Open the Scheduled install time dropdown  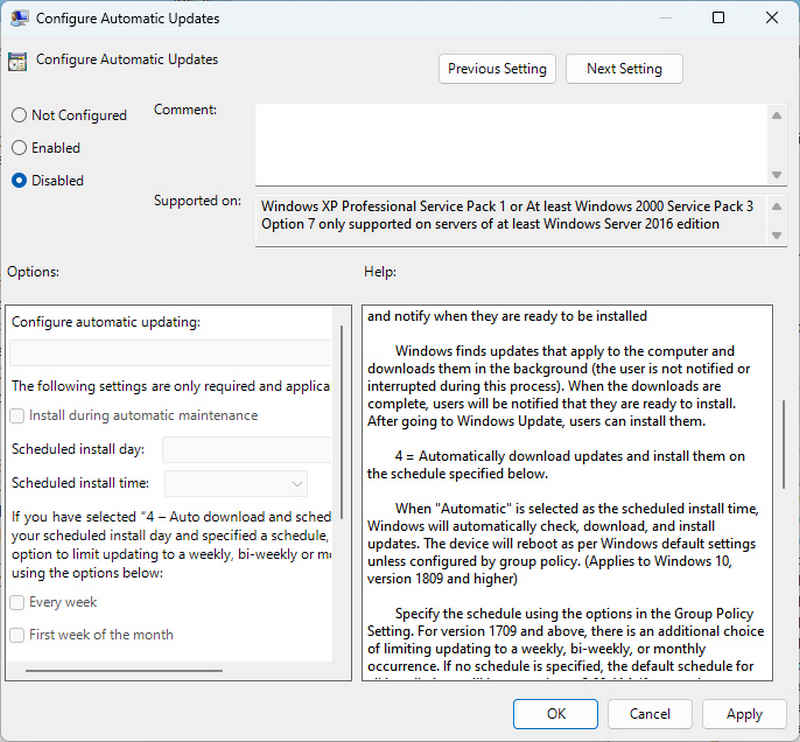pyautogui.click(x=236, y=483)
